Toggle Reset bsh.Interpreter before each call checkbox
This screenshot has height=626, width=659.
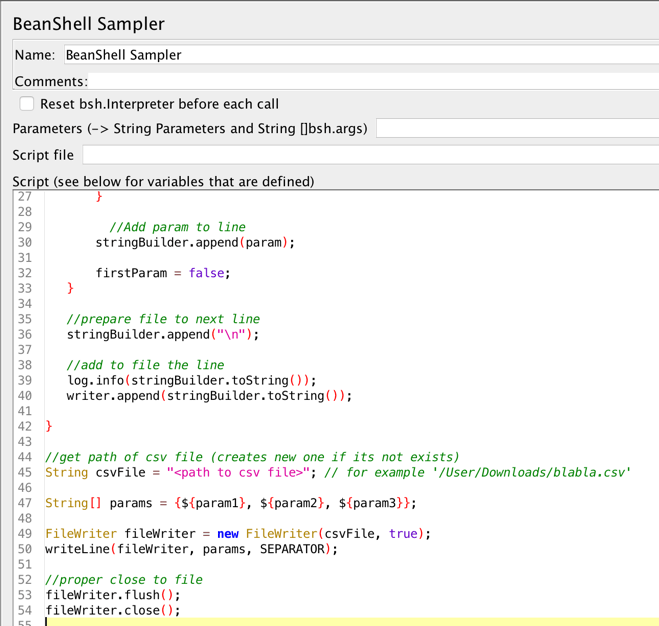(27, 104)
